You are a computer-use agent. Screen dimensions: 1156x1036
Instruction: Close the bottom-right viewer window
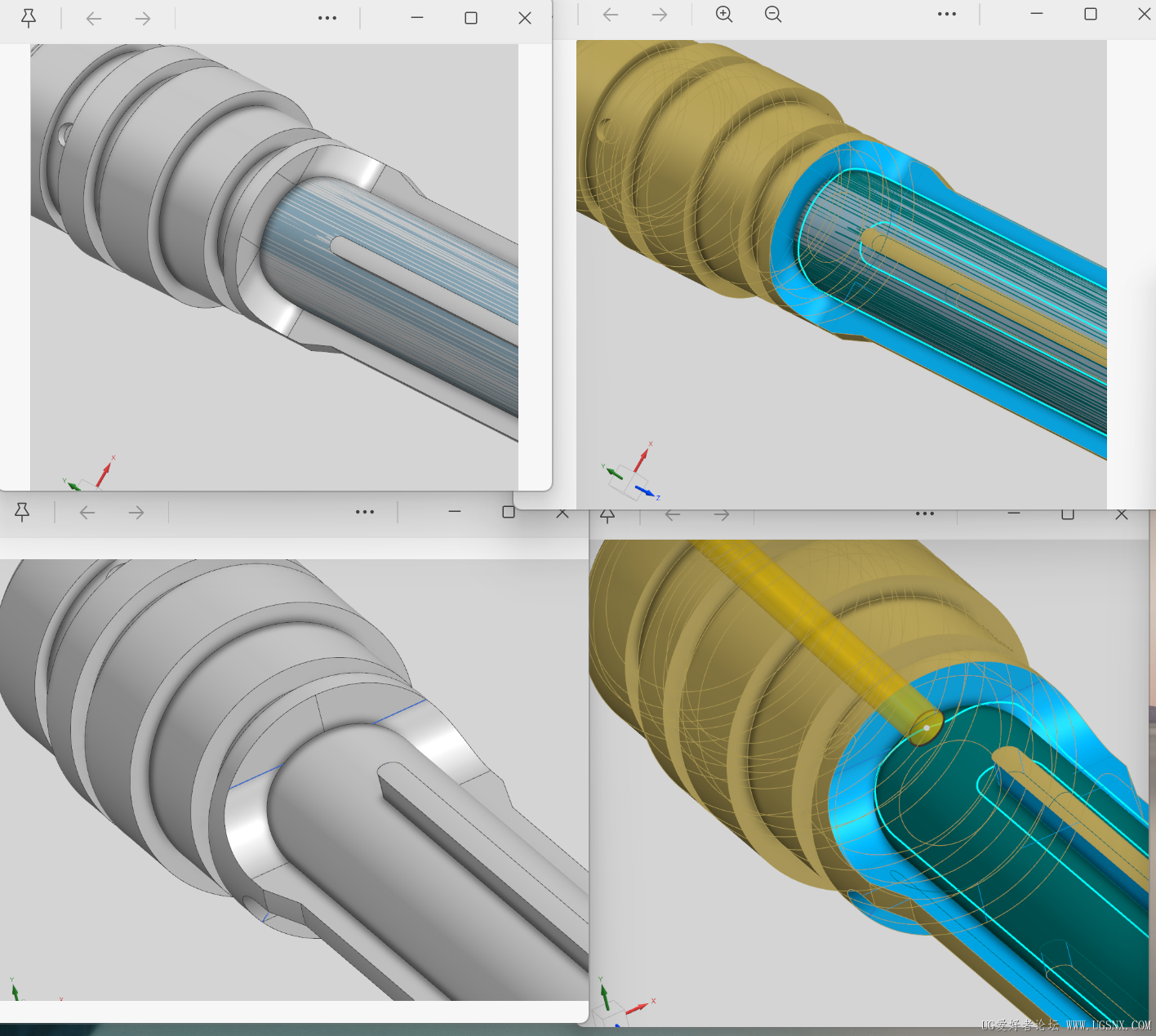[1122, 514]
